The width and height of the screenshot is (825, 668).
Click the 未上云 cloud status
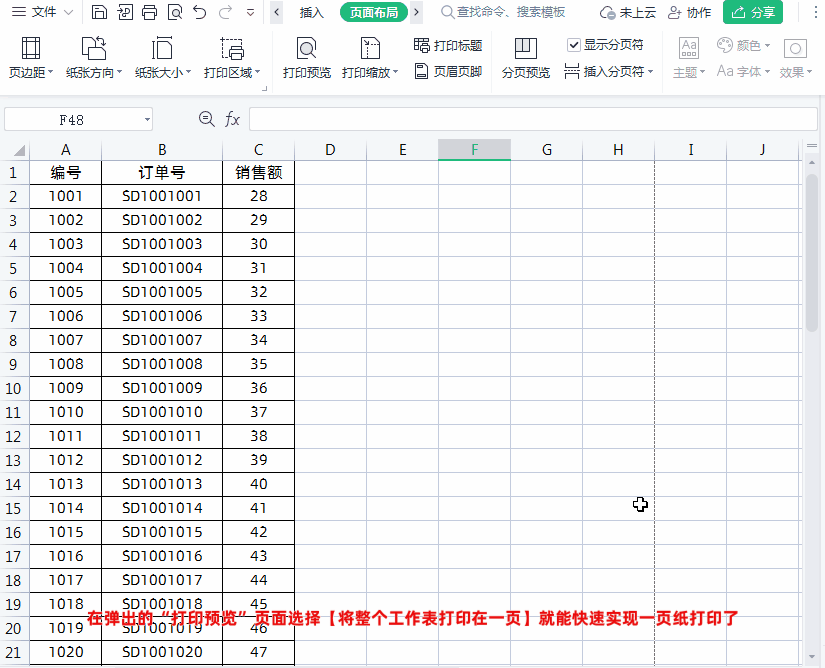click(628, 13)
